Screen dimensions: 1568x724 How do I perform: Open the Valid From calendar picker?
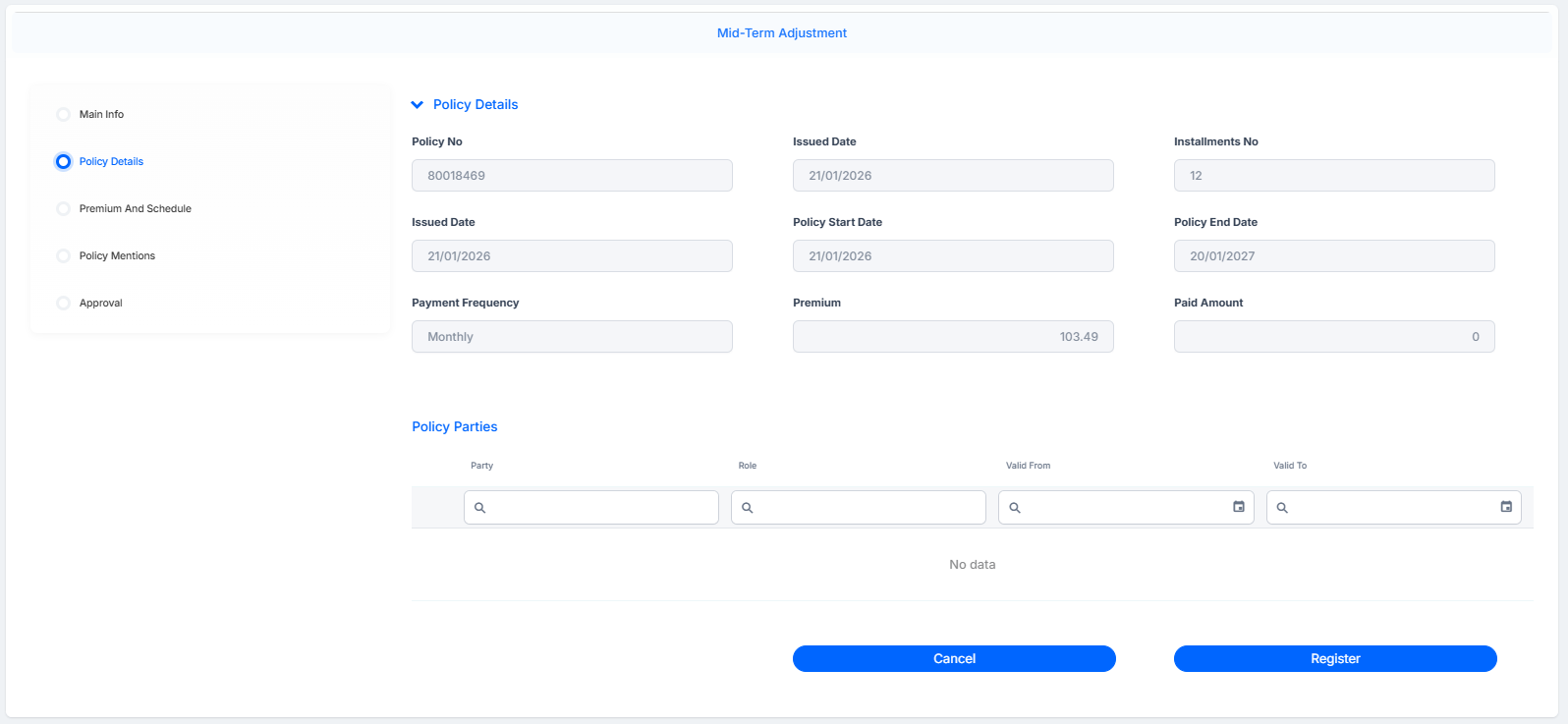(x=1238, y=507)
